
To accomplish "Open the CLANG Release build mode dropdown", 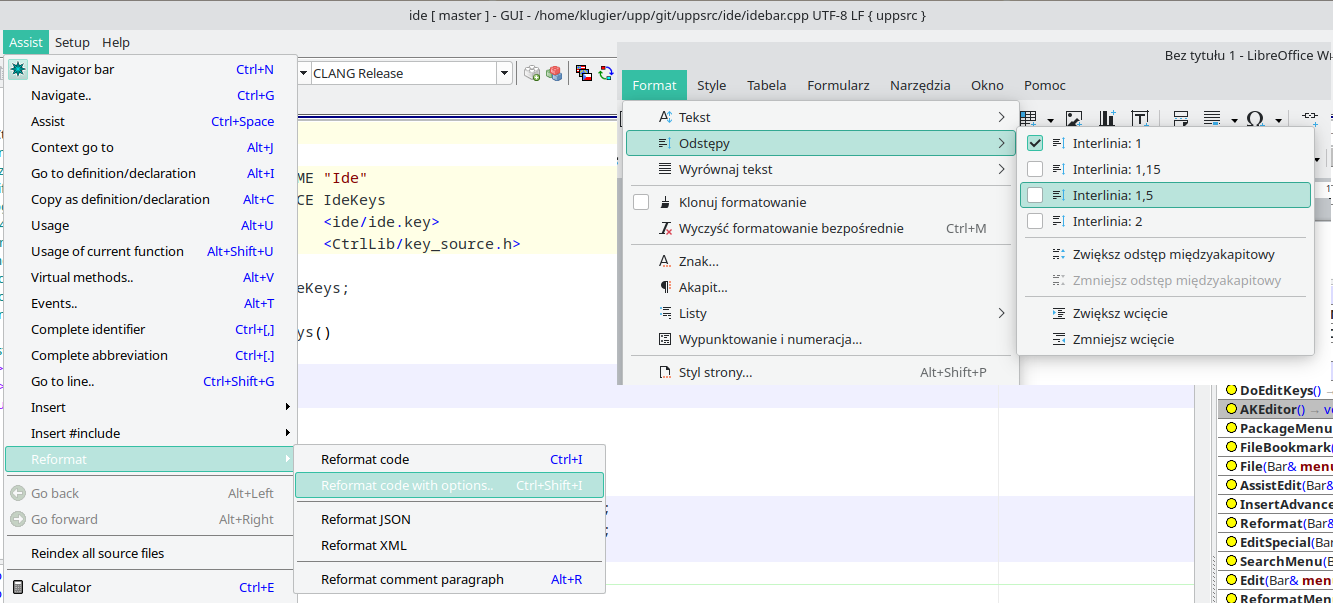I will [x=505, y=73].
